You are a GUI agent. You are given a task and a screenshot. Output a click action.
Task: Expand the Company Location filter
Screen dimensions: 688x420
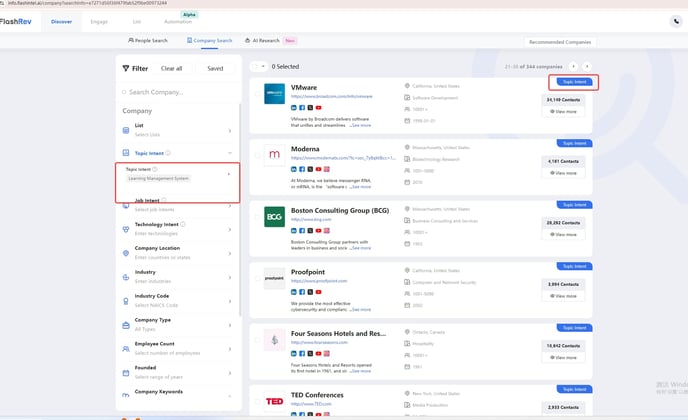point(229,254)
